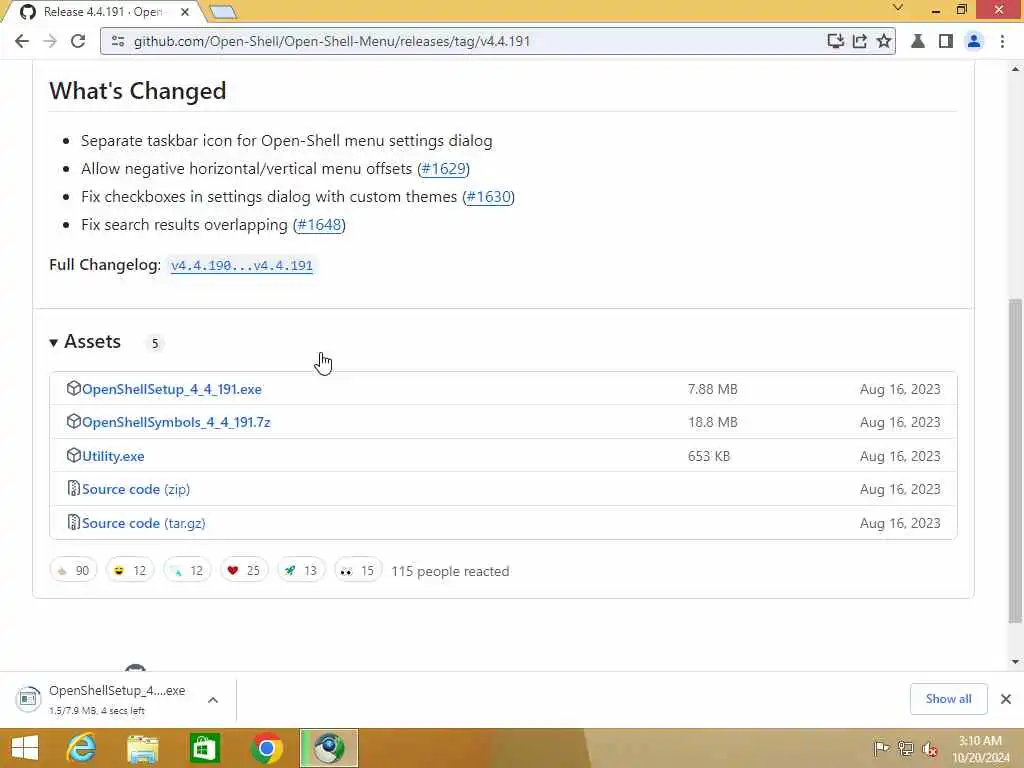1024x768 pixels.
Task: Toggle laugh reaction with 12
Action: (130, 571)
